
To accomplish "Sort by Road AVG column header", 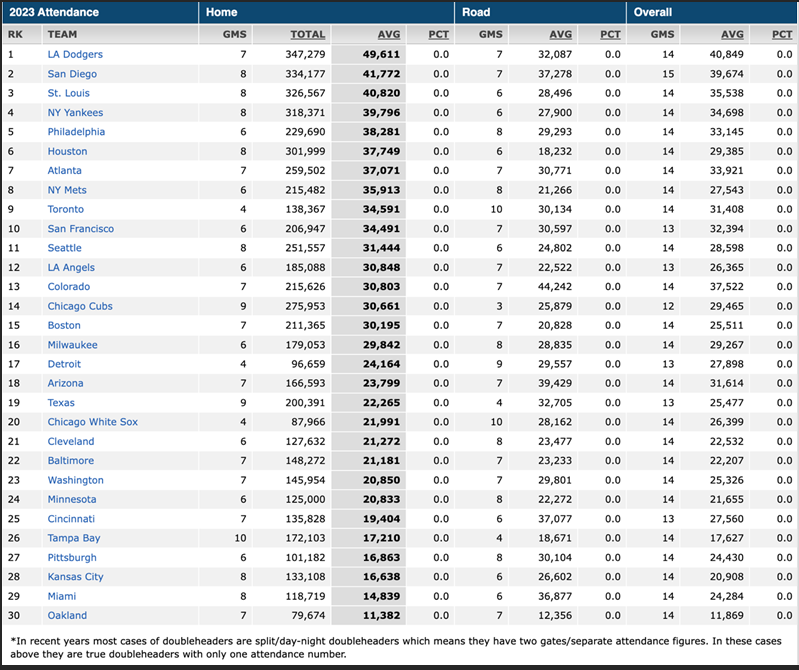I will click(561, 35).
